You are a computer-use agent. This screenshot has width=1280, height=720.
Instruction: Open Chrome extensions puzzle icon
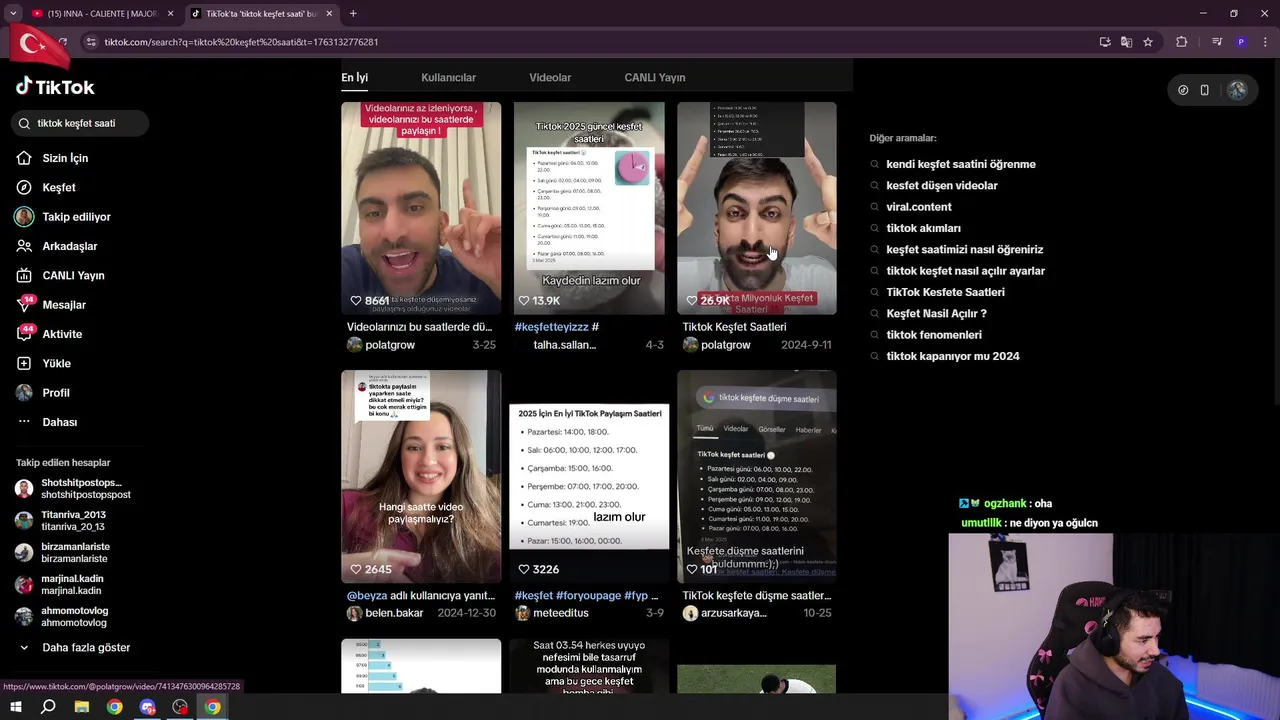[x=1182, y=42]
